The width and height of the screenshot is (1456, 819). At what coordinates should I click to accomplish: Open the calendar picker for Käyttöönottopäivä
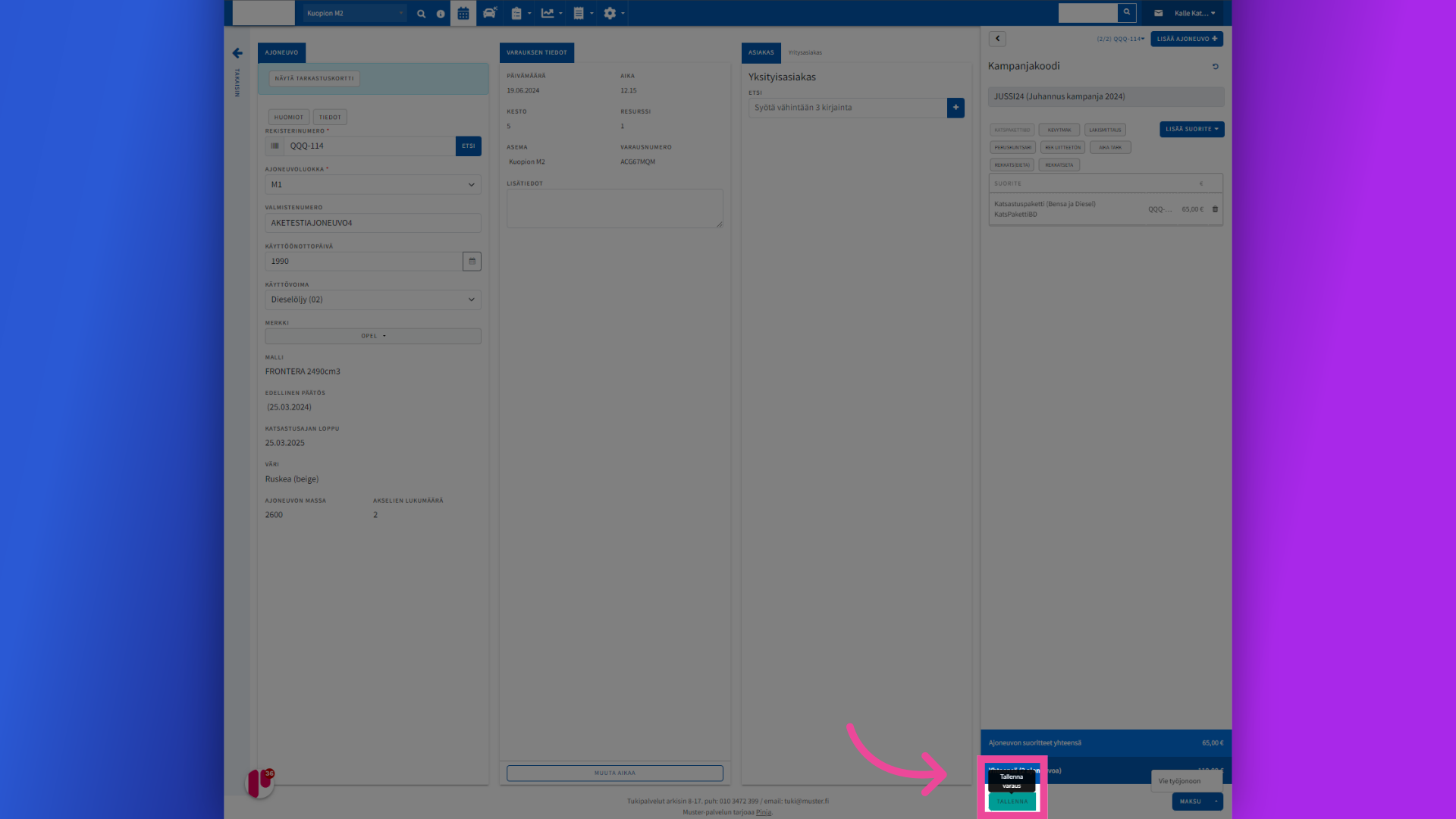pyautogui.click(x=472, y=262)
